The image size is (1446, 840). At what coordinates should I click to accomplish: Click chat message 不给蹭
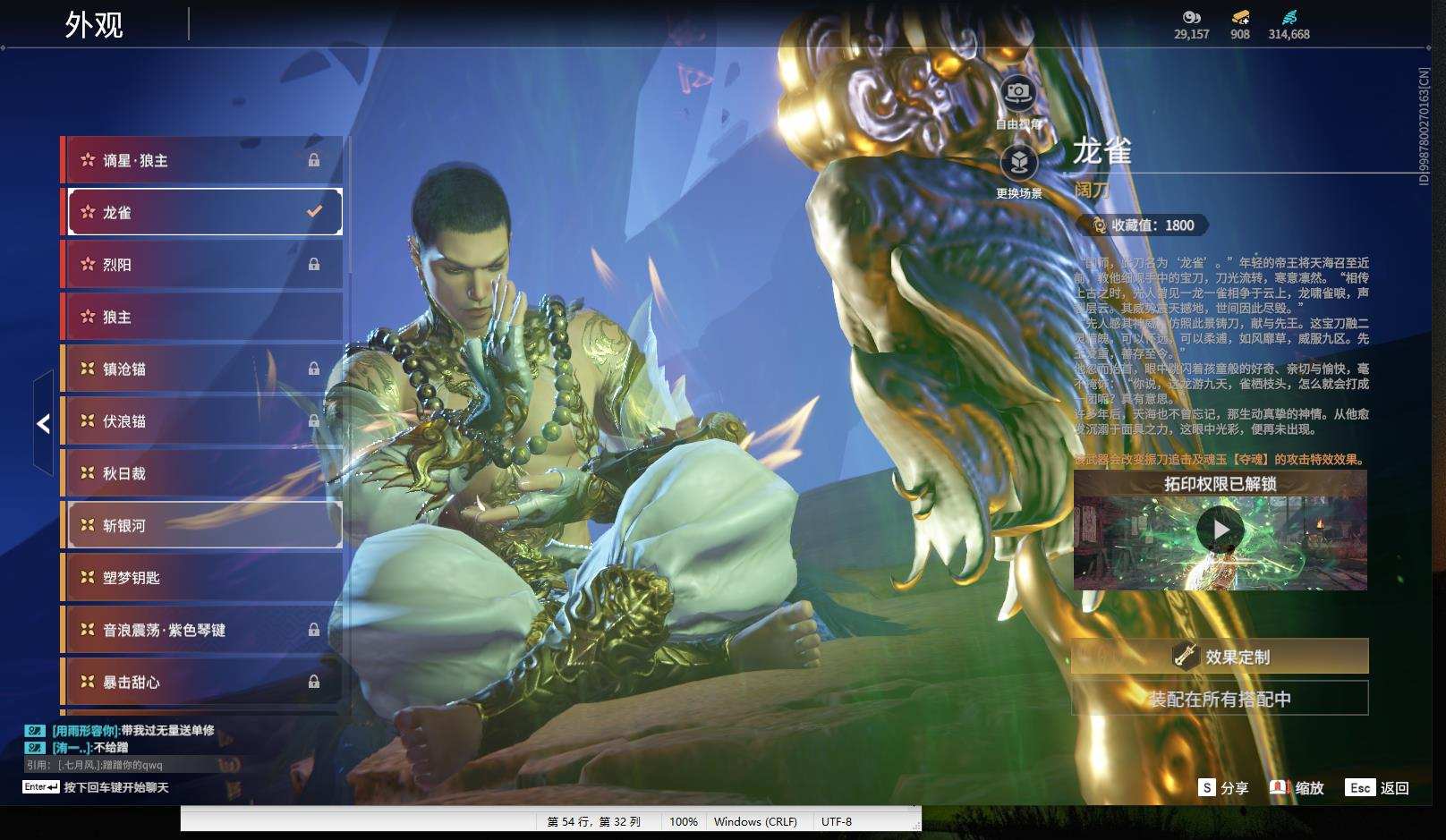pos(111,747)
